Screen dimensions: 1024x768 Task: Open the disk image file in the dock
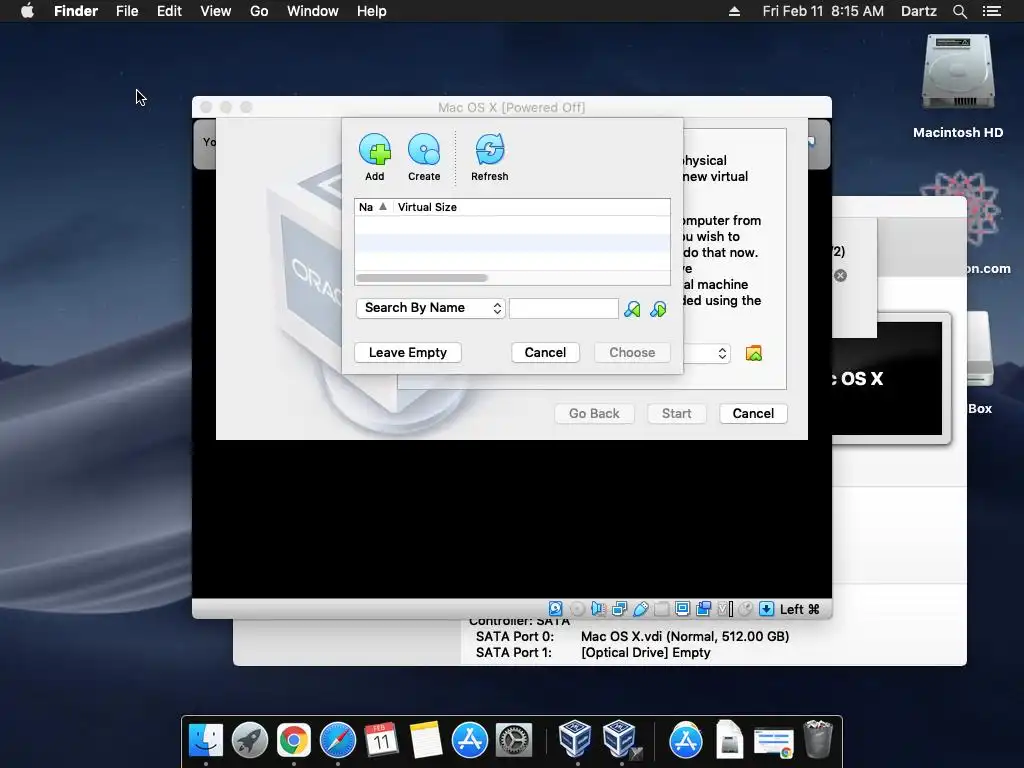coord(729,739)
